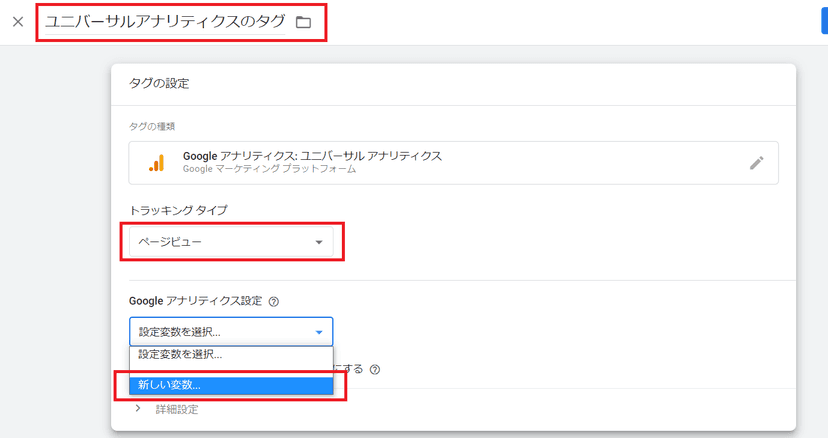This screenshot has width=828, height=438.
Task: Click the Google マーケティング プラットフォーム subtitle
Action: 269,169
